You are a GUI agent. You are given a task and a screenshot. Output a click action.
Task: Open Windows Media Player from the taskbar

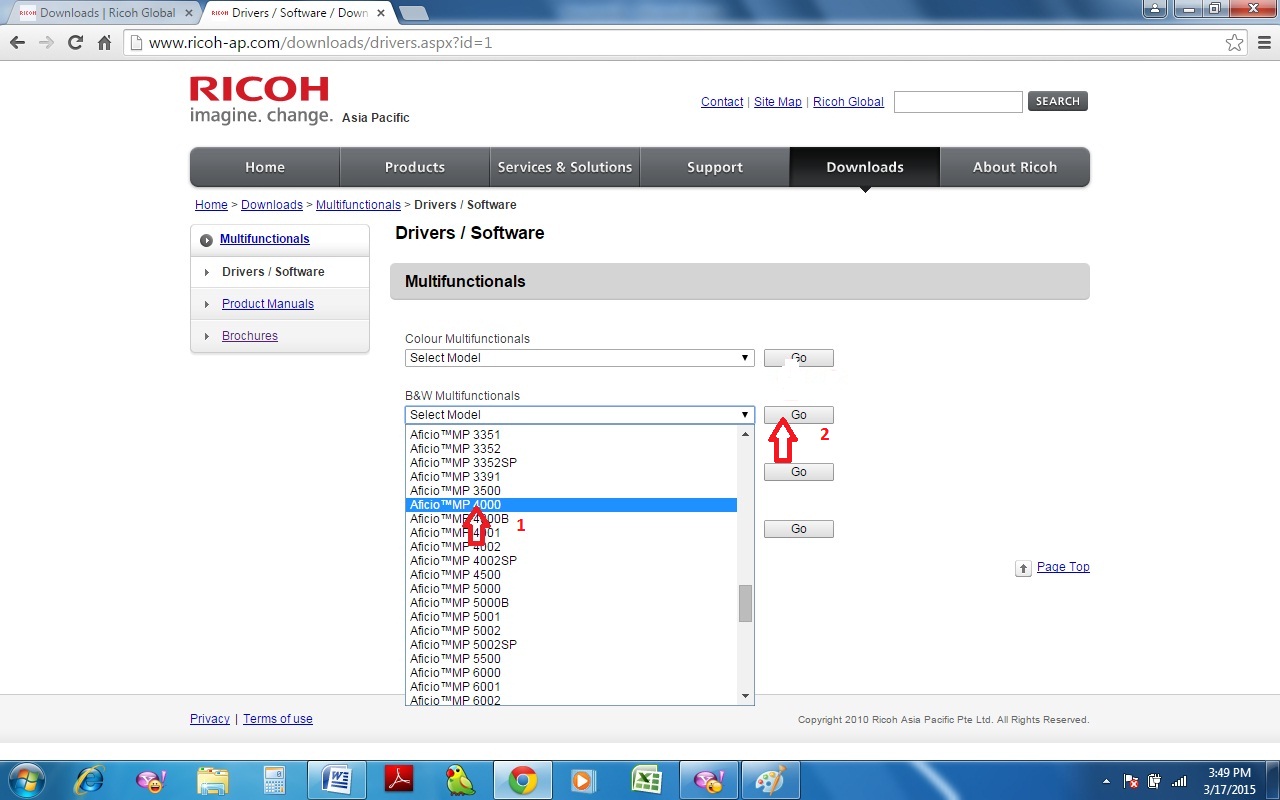pos(584,780)
